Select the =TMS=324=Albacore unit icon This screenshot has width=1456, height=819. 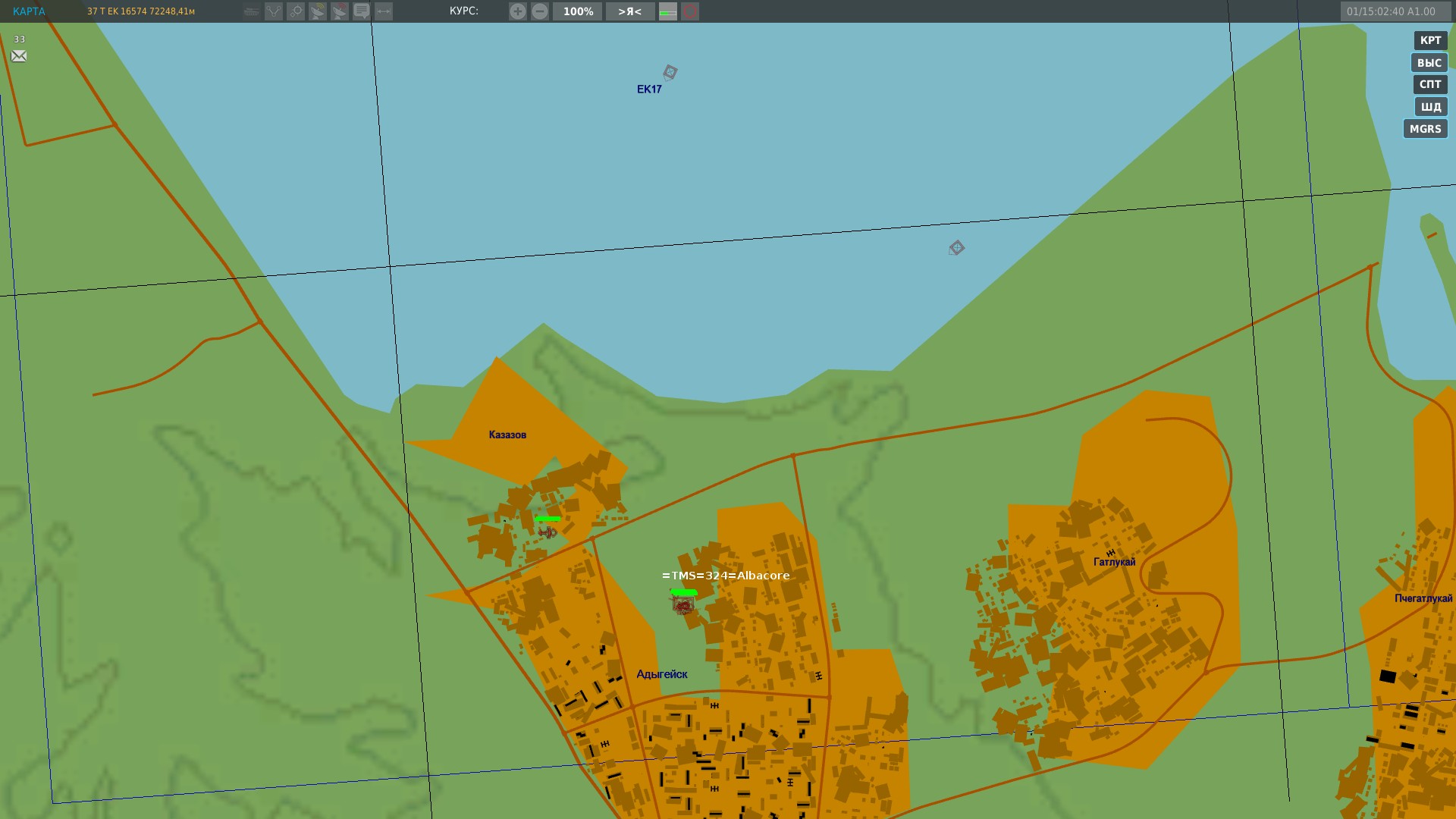pyautogui.click(x=682, y=605)
